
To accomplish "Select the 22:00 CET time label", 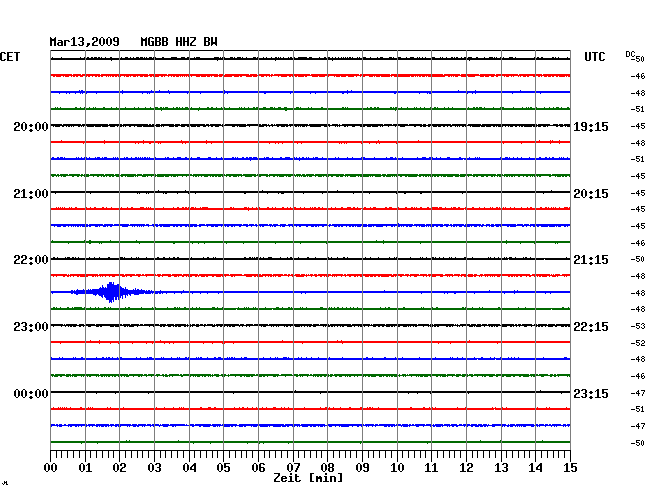I will 31,260.
